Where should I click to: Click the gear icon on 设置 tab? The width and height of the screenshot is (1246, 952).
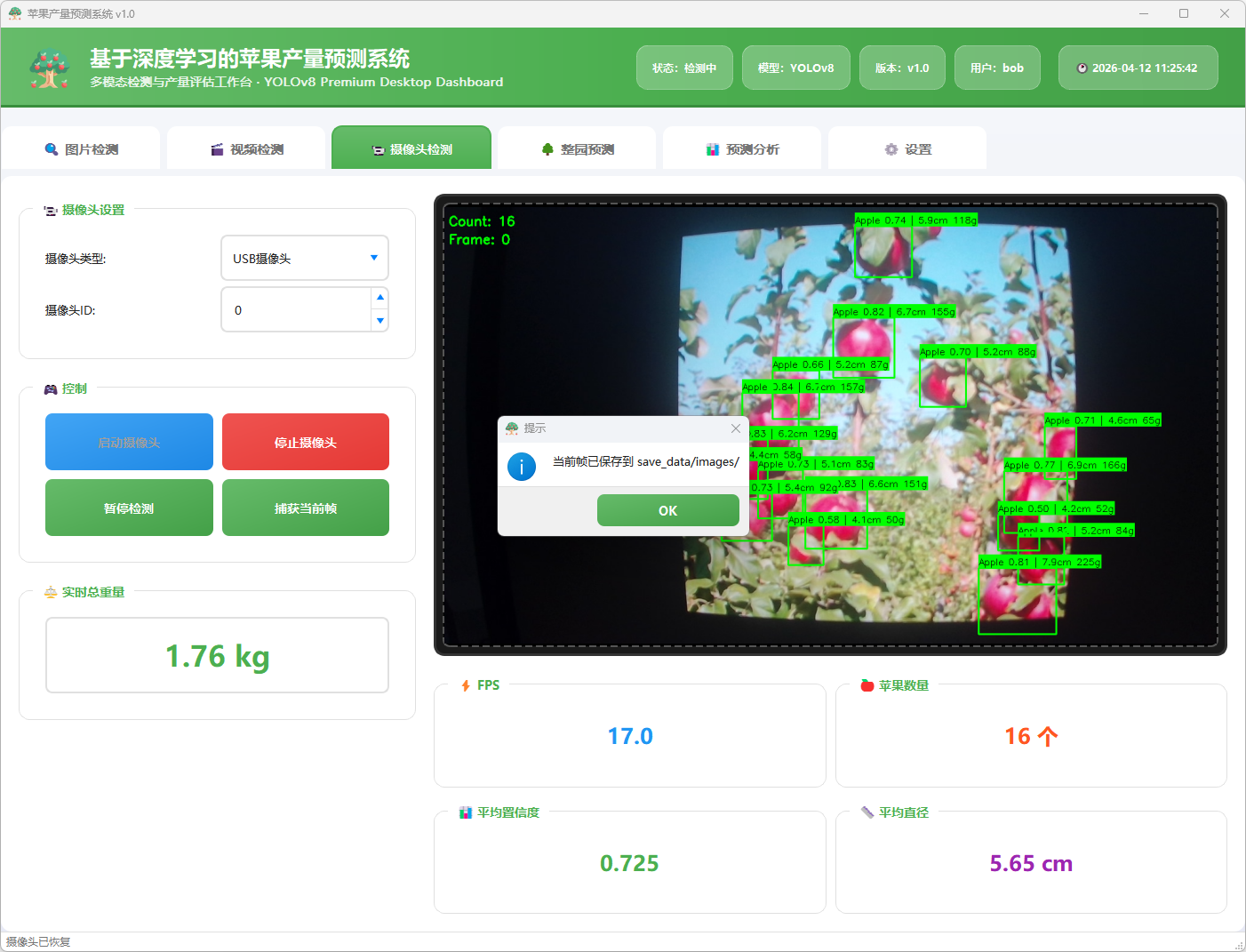tap(891, 149)
